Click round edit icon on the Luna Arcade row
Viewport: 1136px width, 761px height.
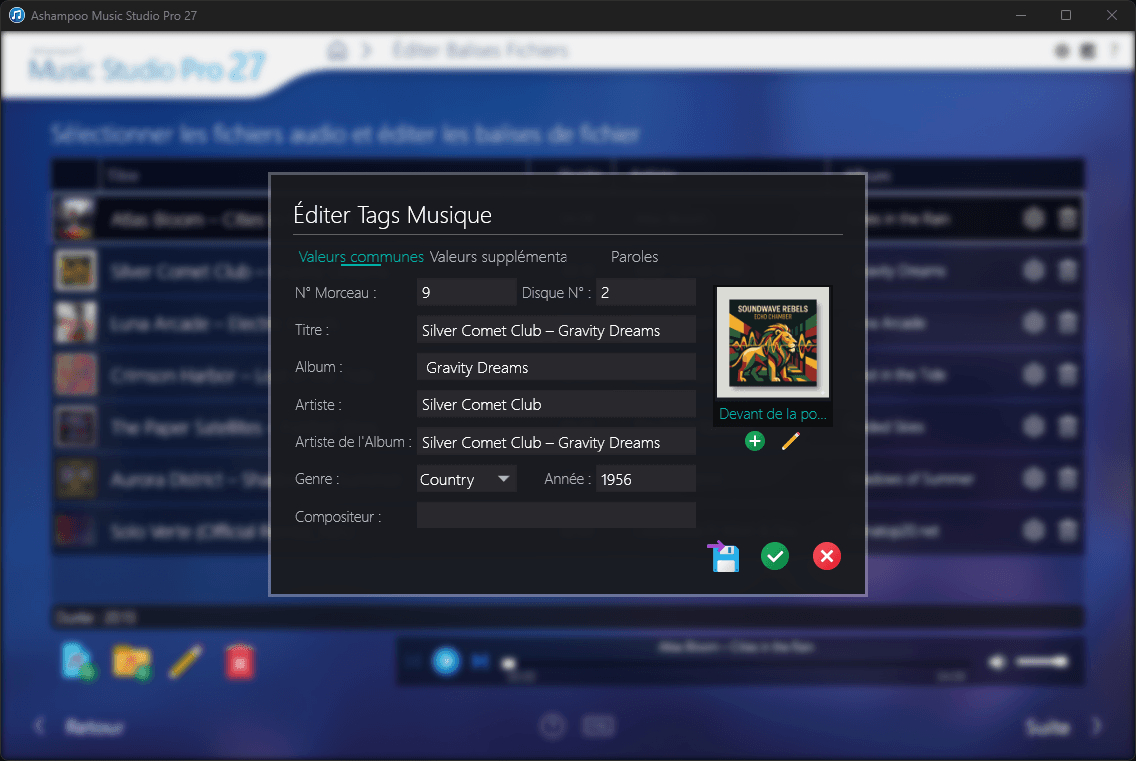[1034, 323]
